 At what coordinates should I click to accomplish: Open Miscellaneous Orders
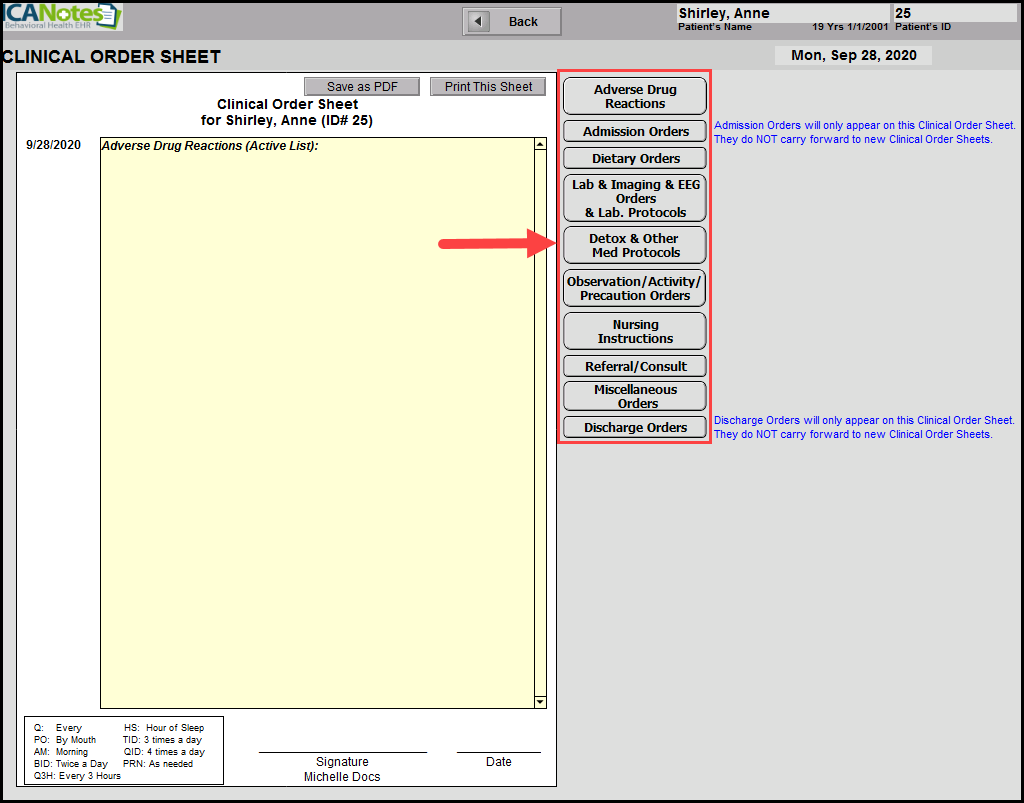635,396
